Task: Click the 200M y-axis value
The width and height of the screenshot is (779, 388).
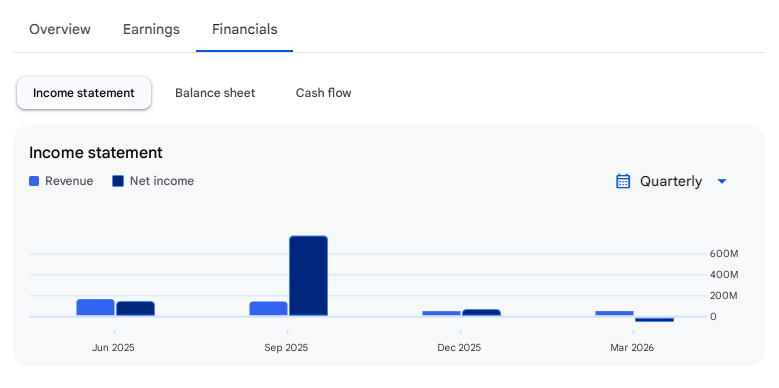Action: click(724, 296)
